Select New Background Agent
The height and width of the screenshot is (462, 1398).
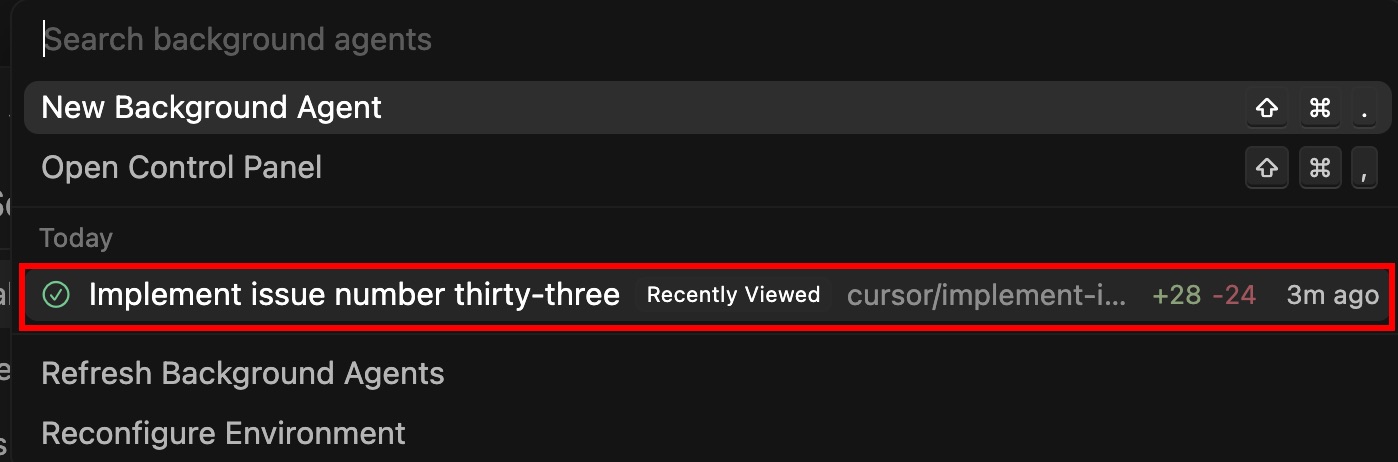coord(706,108)
